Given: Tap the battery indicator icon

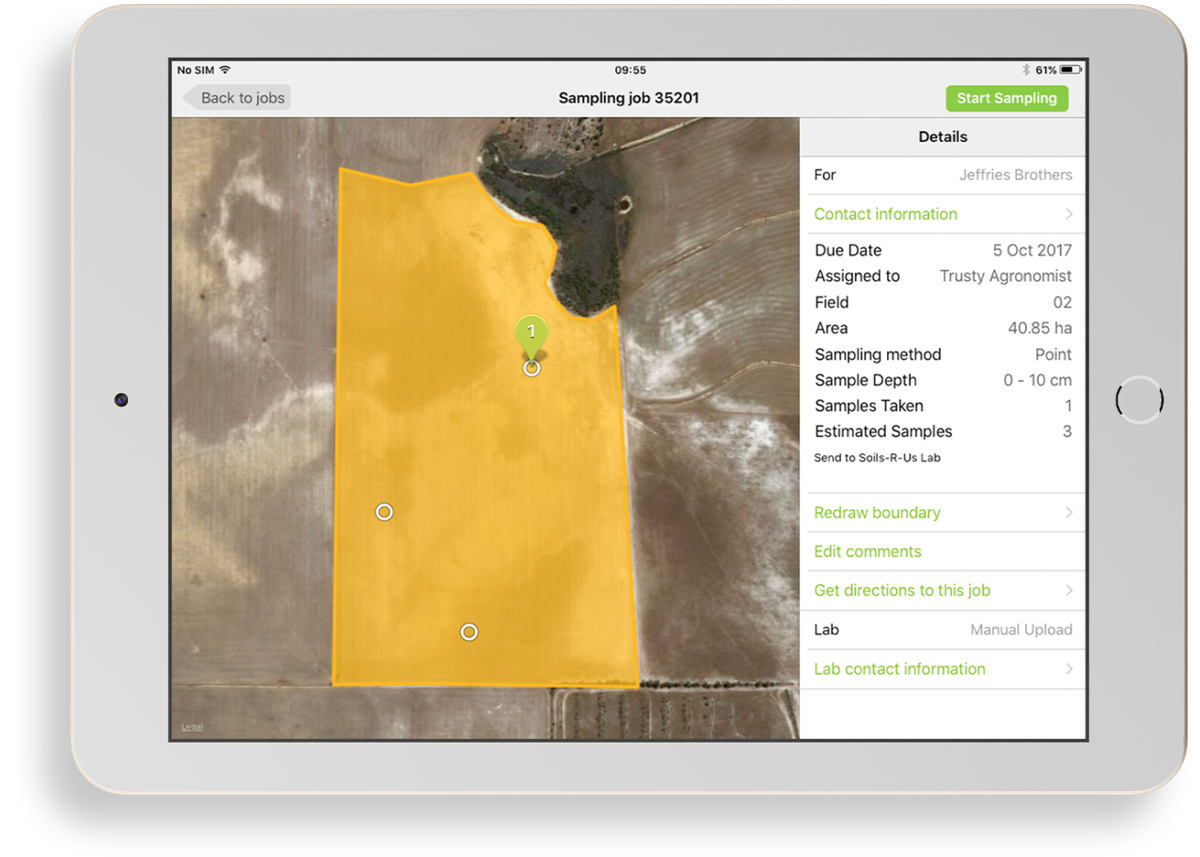Looking at the screenshot, I should 1071,70.
